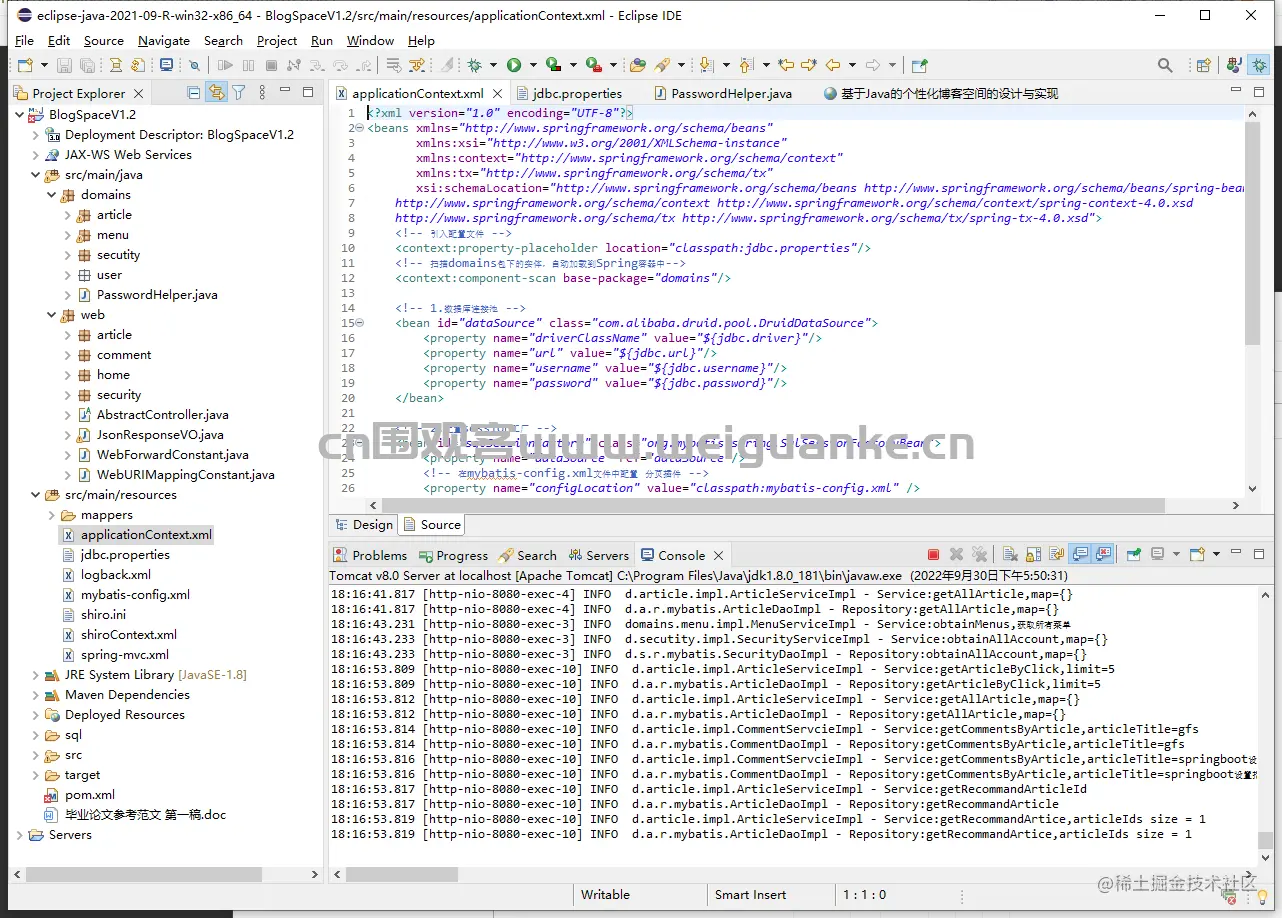
Task: Click the Save icon in the toolbar
Action: coord(64,66)
